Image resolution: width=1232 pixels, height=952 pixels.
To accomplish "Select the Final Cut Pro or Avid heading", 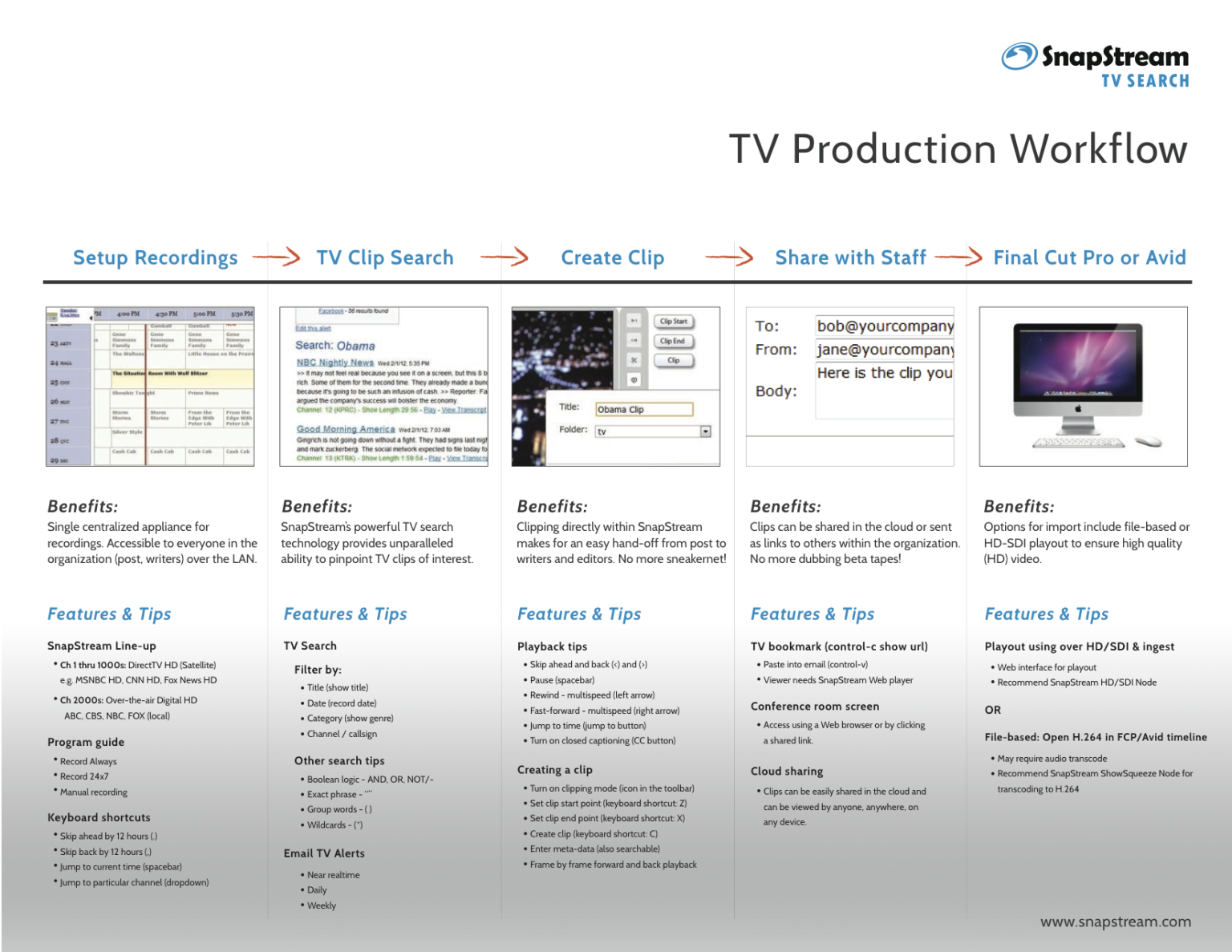I will [1088, 257].
